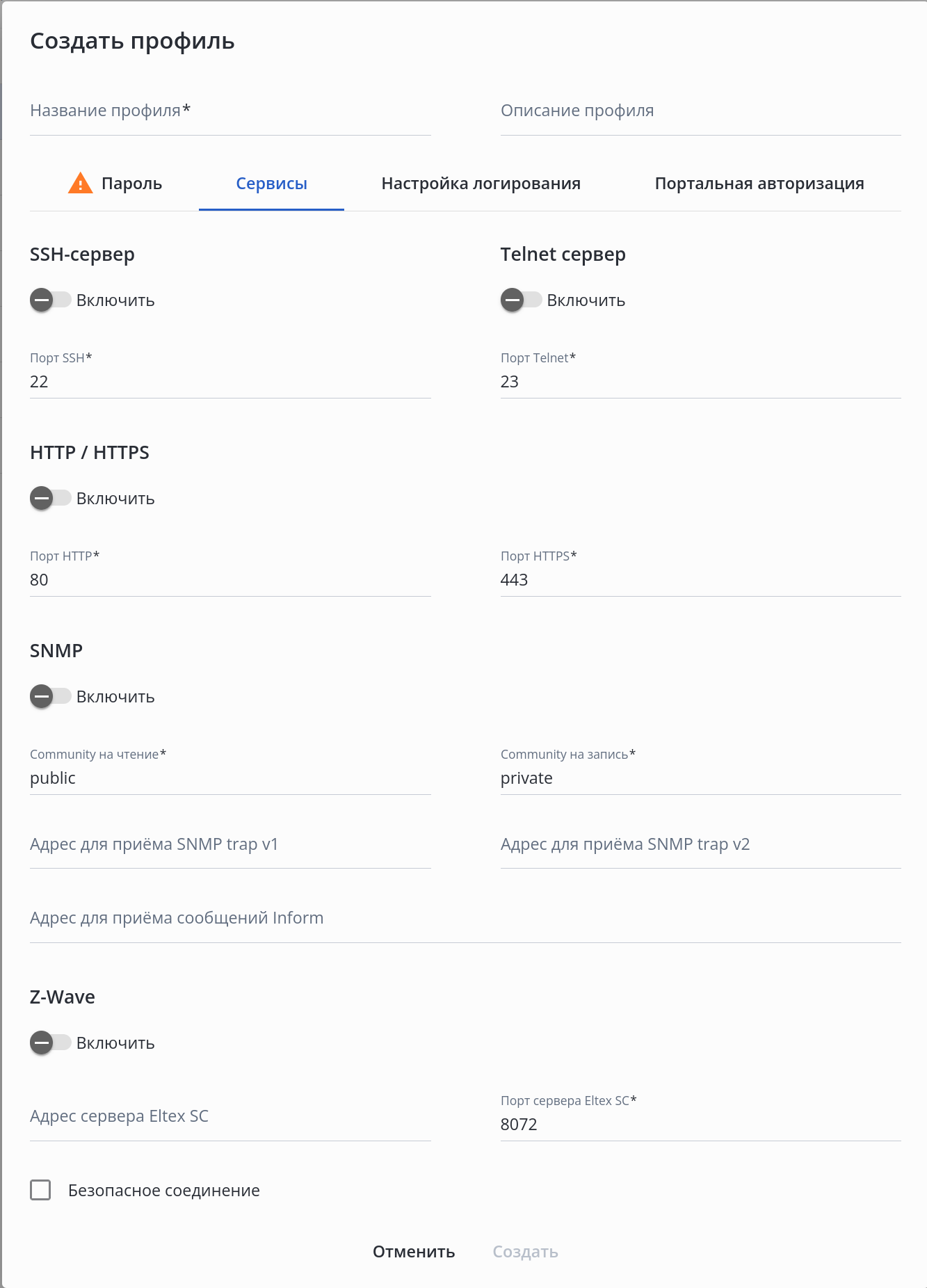Switch to Настройка логирования tab
The height and width of the screenshot is (1288, 927).
pyautogui.click(x=481, y=184)
